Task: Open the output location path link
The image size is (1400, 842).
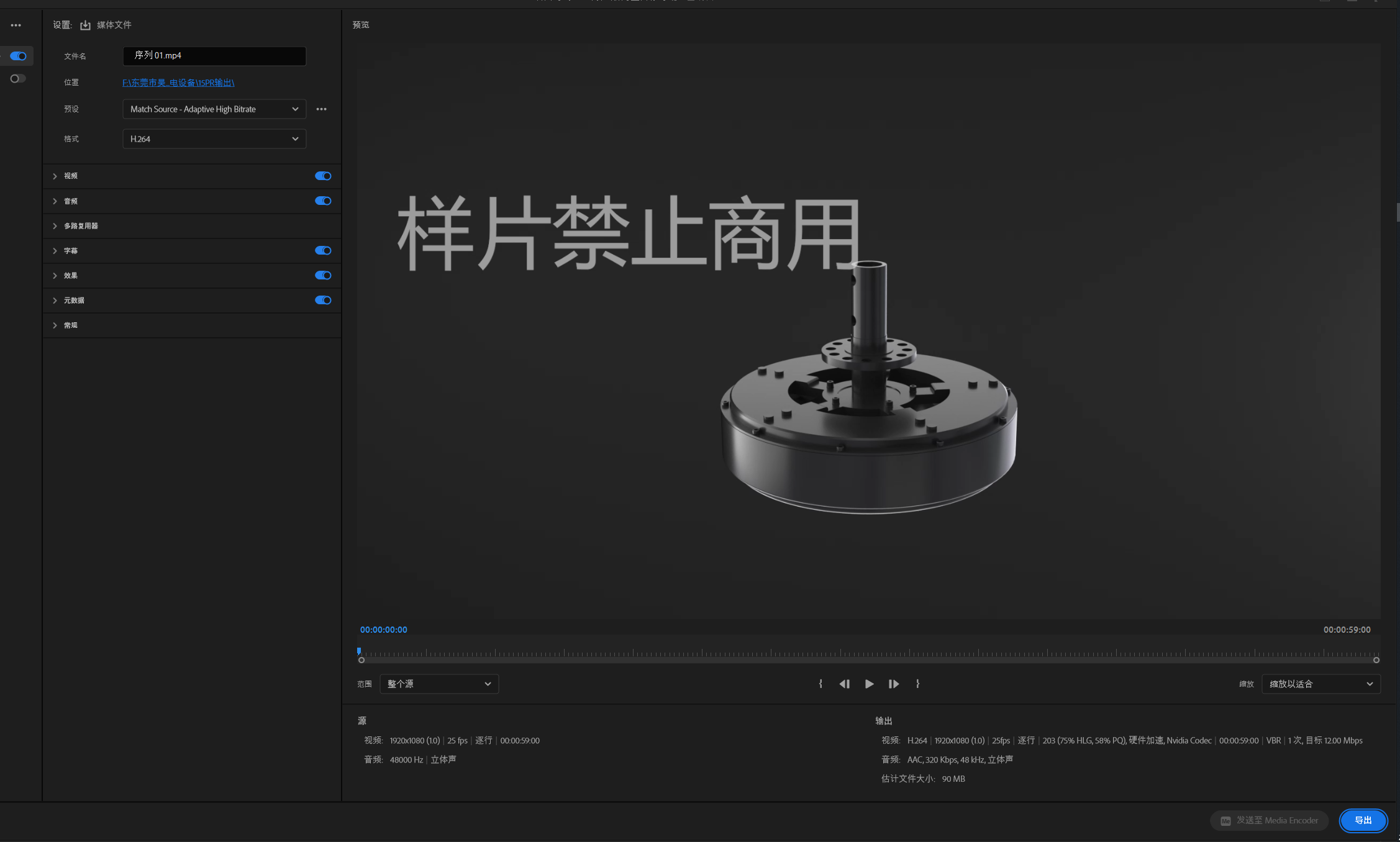Action: point(178,83)
